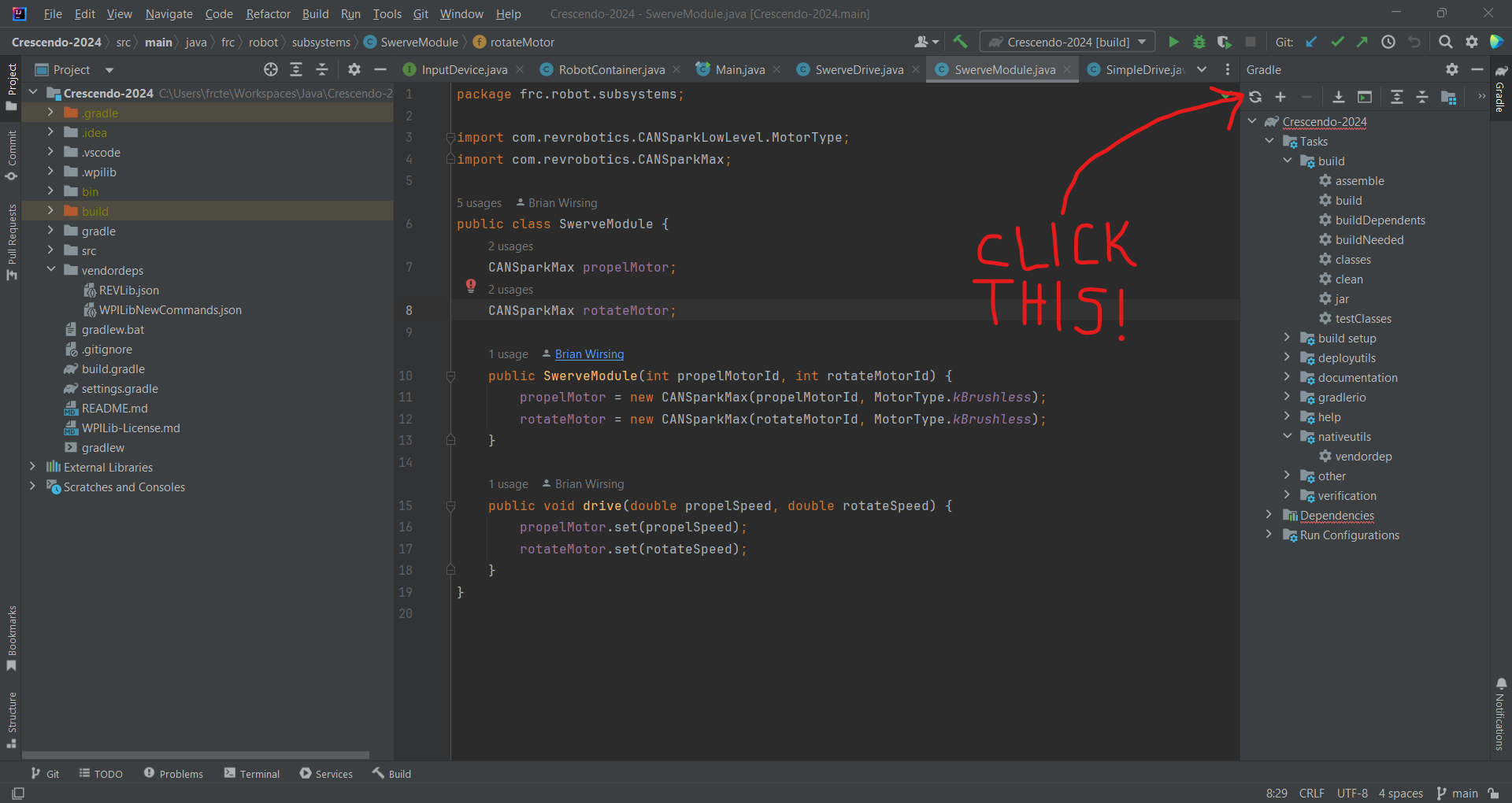
Task: Open the main Git branch widget
Action: click(1457, 793)
